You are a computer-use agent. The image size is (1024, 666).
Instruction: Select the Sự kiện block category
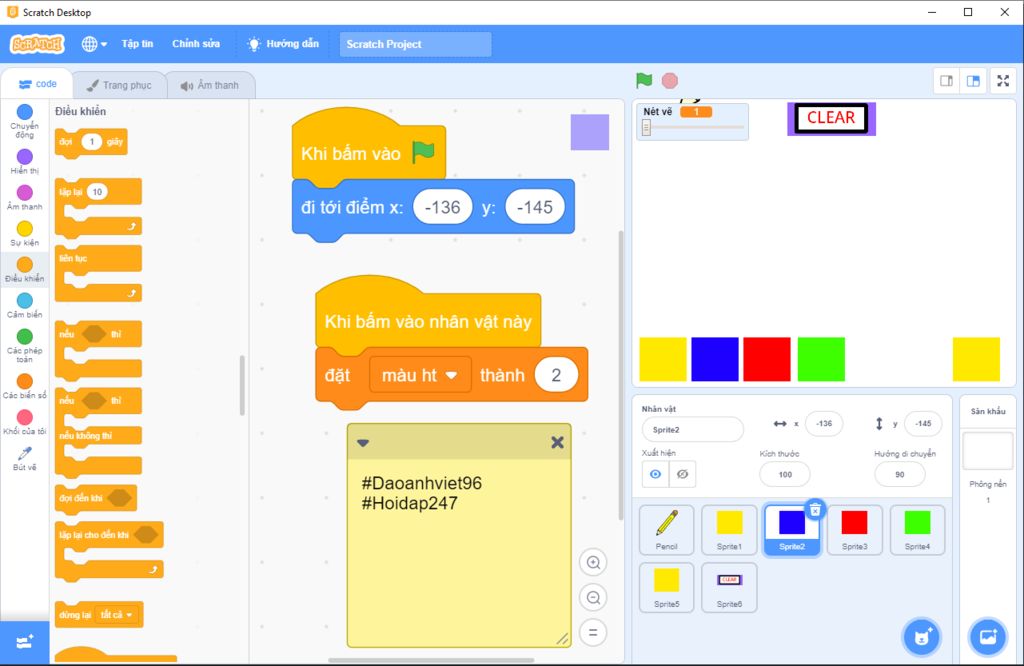pos(25,233)
